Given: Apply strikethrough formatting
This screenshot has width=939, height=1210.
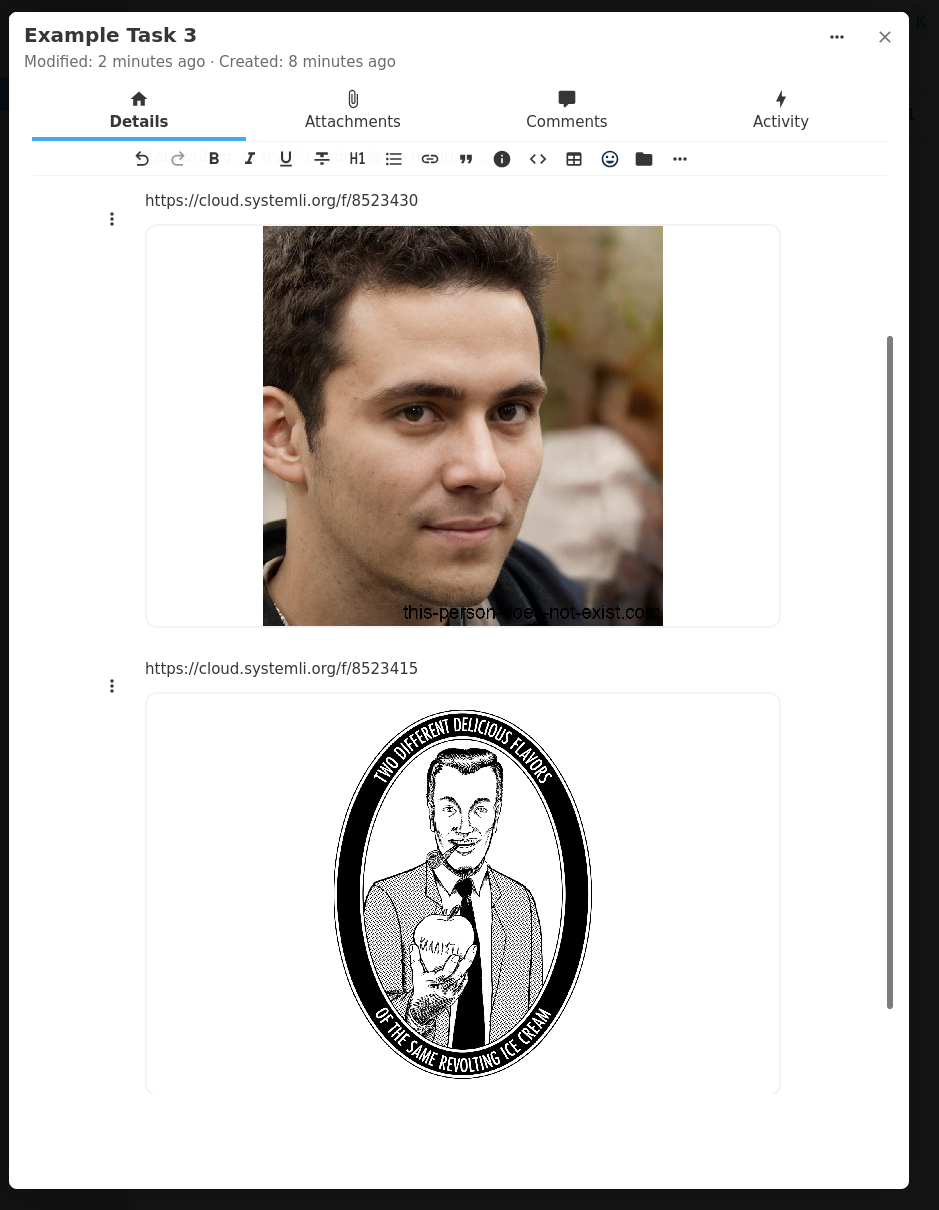Looking at the screenshot, I should pos(322,159).
